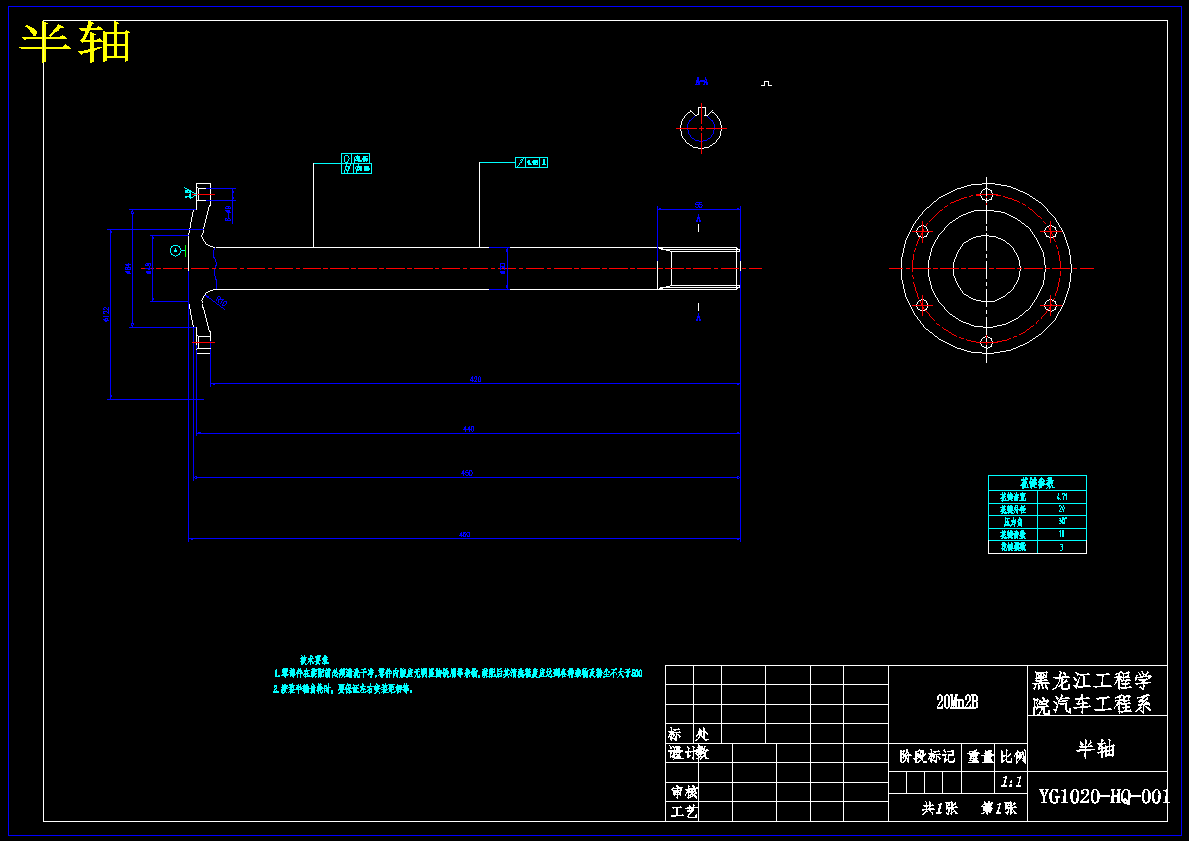Image resolution: width=1189 pixels, height=841 pixels.
Task: Click the upper A section-cut marker
Action: click(x=698, y=219)
